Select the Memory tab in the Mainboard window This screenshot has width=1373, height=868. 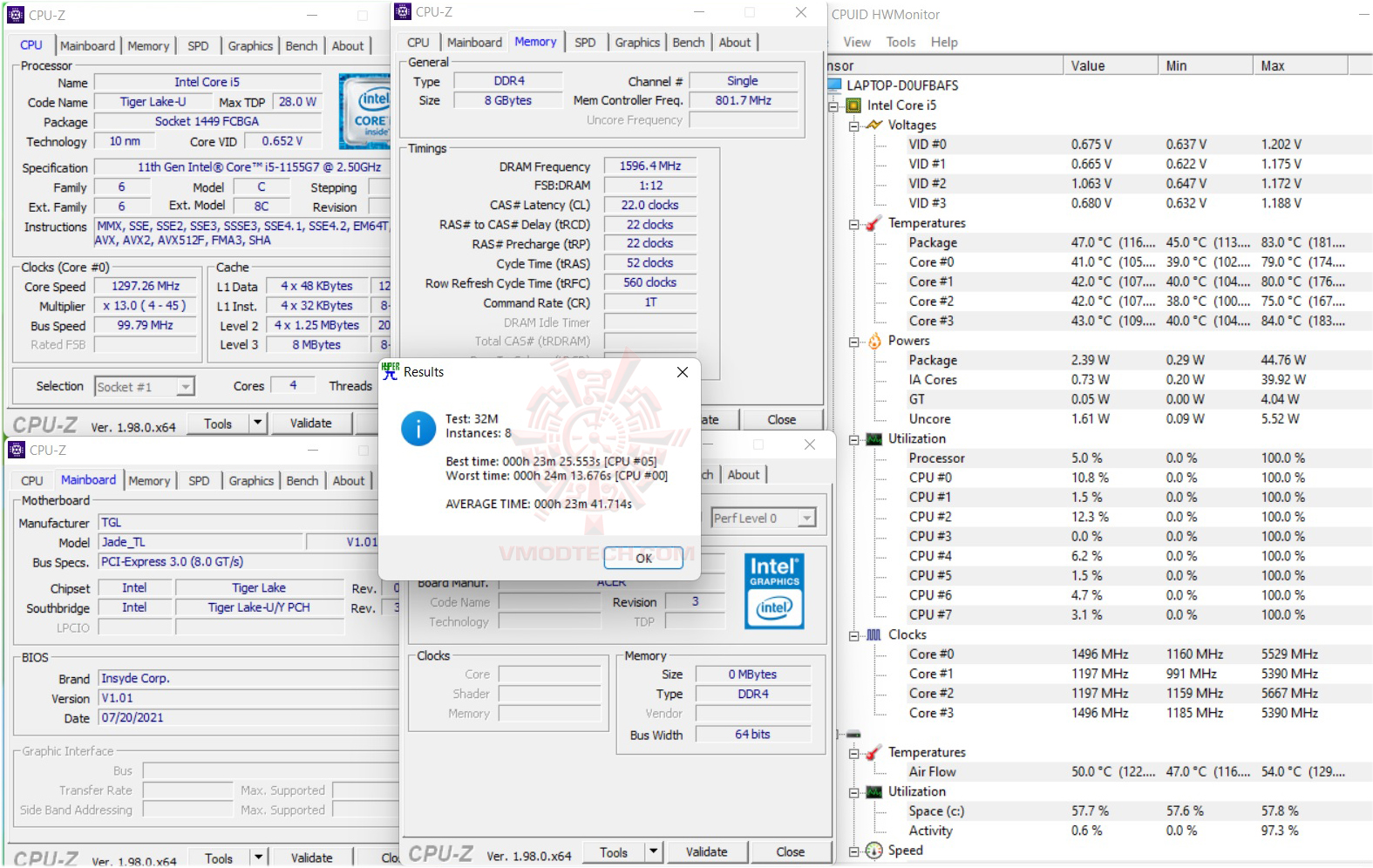point(149,481)
